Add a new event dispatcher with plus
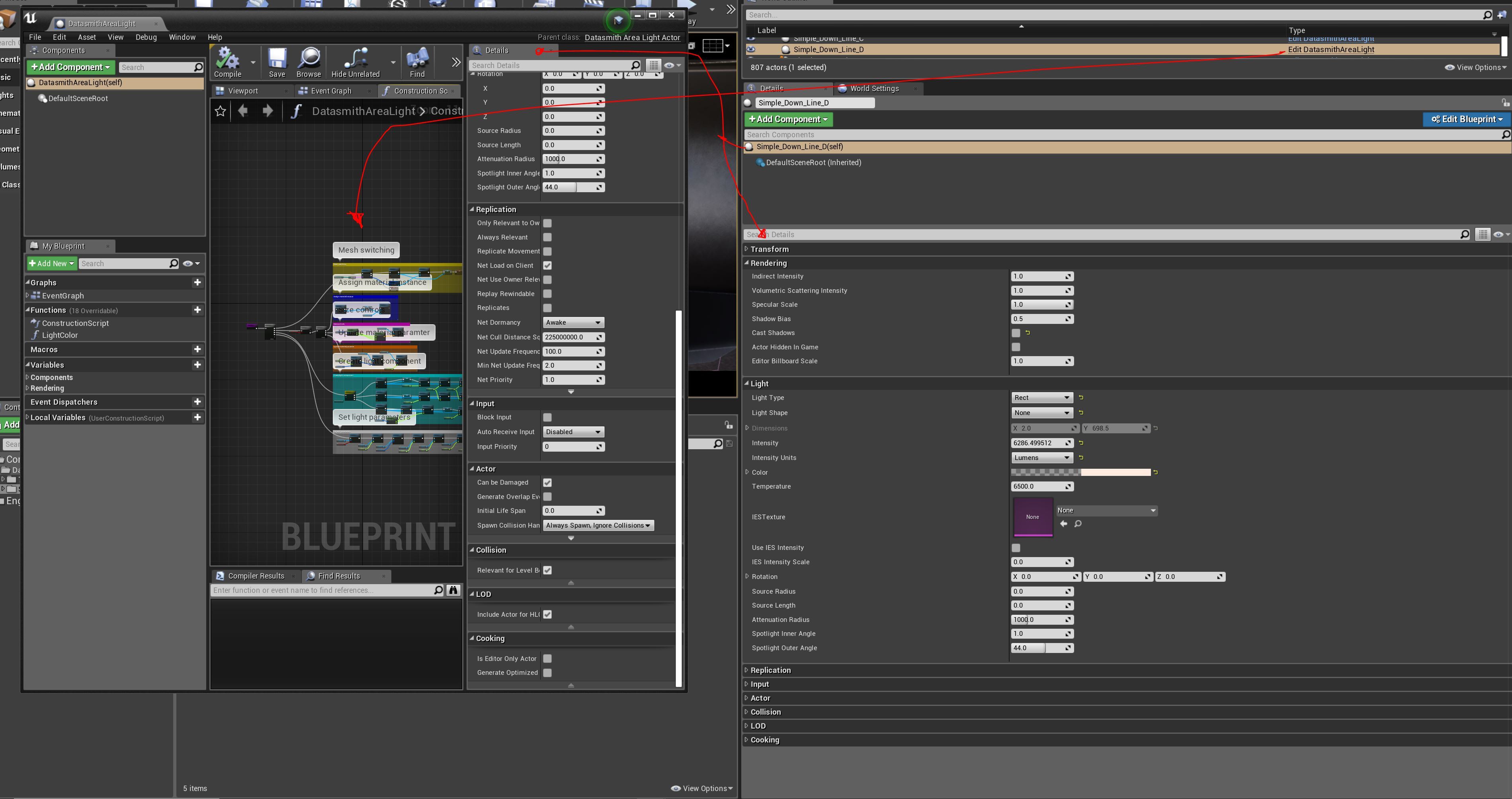This screenshot has width=1512, height=799. 198,402
